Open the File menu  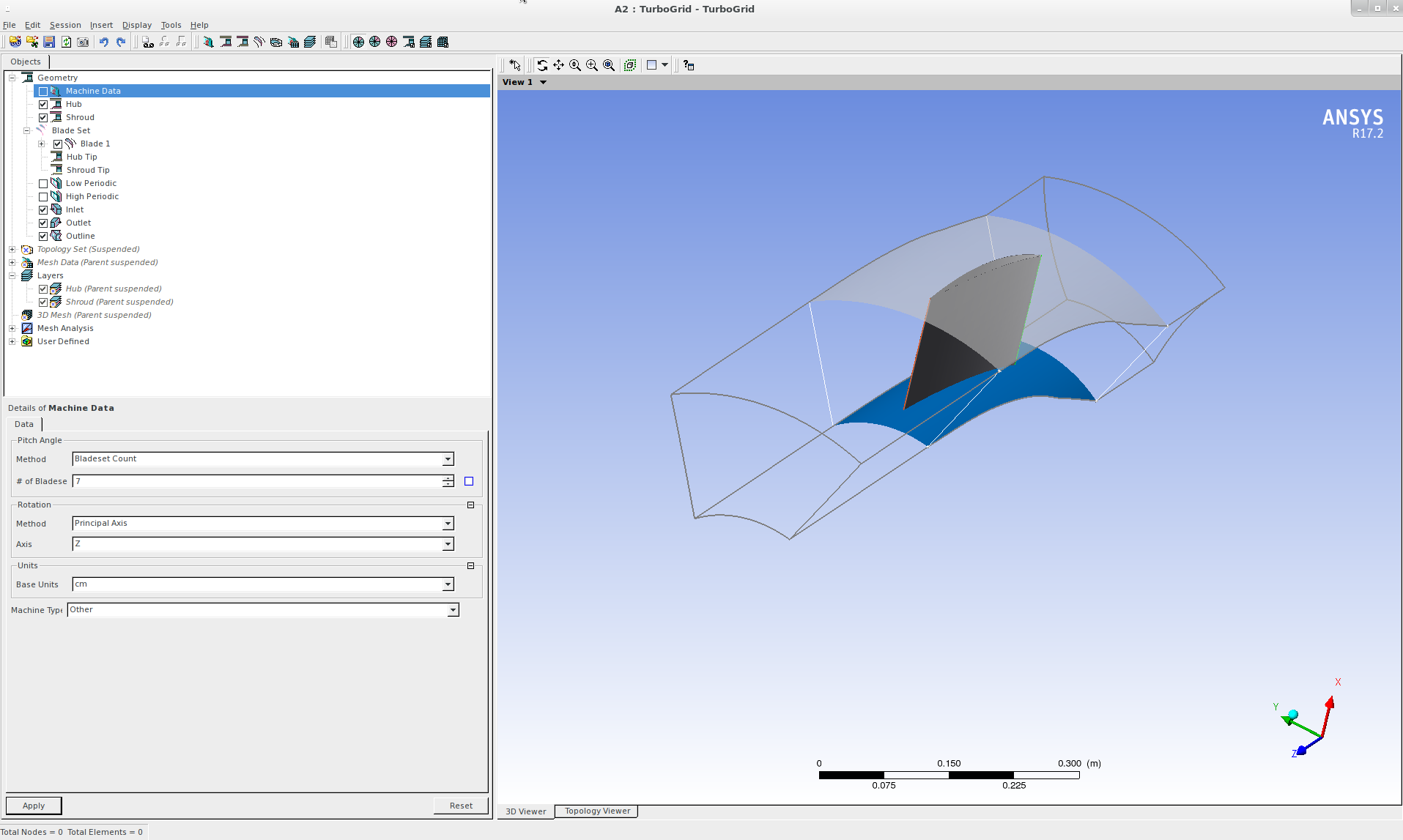pyautogui.click(x=10, y=25)
